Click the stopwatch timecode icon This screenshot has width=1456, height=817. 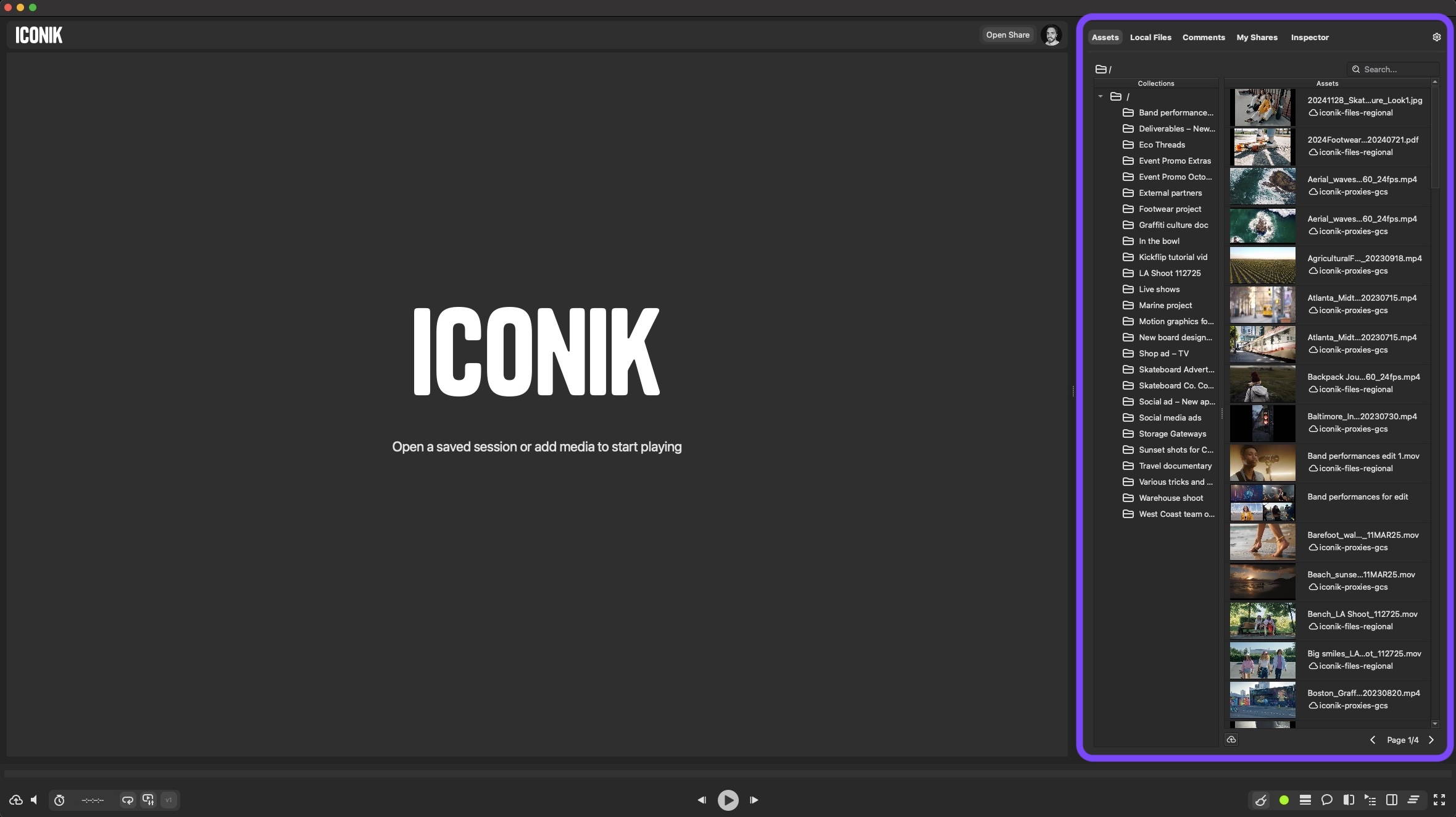click(x=59, y=800)
